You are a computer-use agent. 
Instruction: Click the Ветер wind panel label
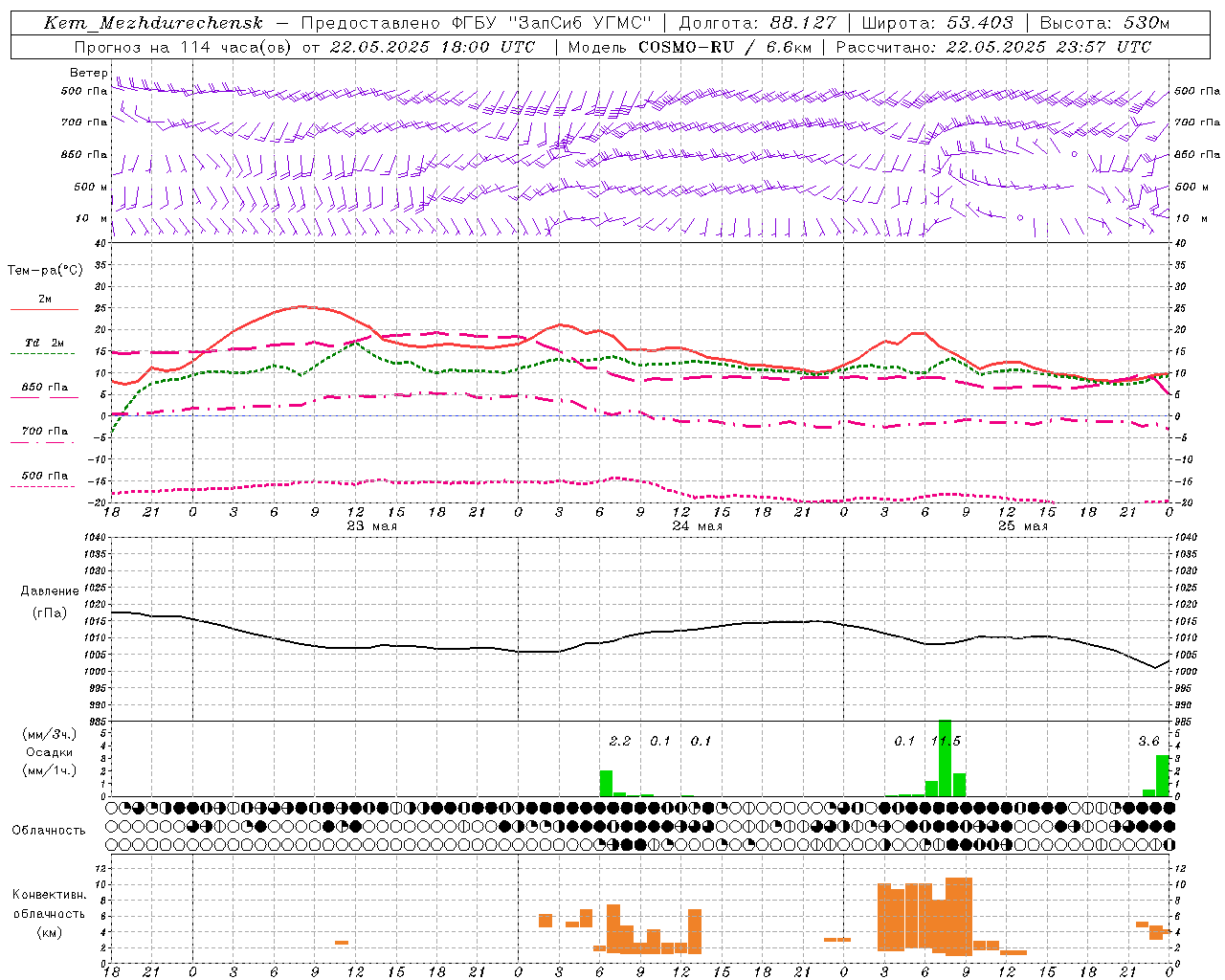[88, 73]
